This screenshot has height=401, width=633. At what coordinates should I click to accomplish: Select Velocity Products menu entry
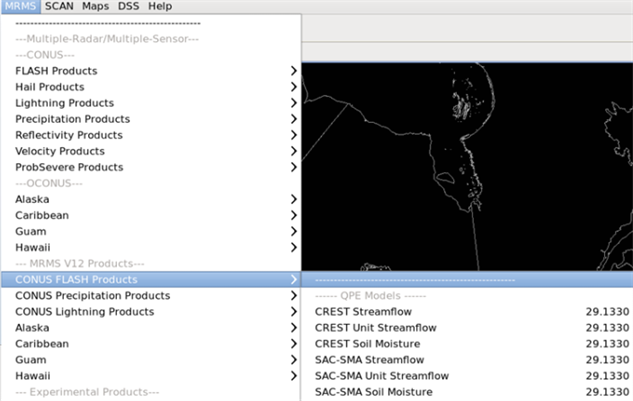(x=151, y=151)
